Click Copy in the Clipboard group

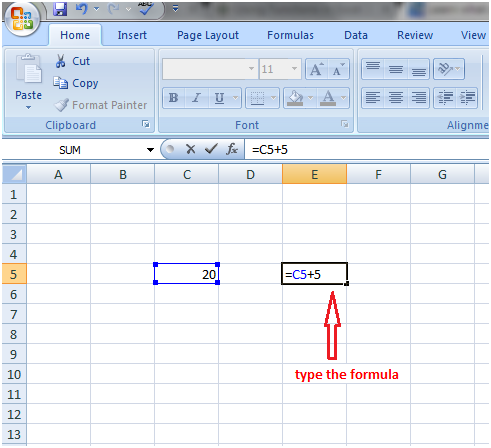pyautogui.click(x=76, y=83)
